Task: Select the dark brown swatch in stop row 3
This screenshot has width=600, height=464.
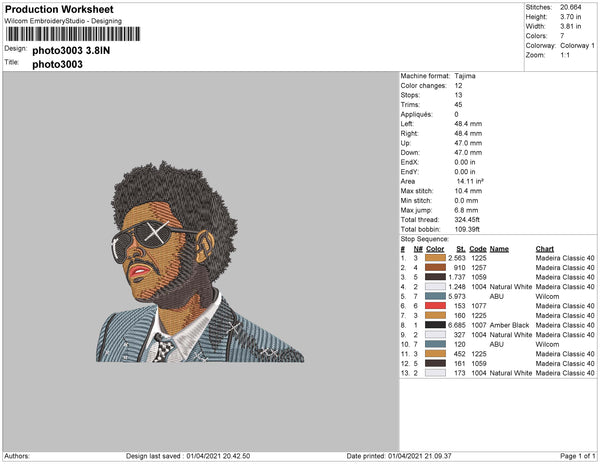Action: tap(435, 277)
